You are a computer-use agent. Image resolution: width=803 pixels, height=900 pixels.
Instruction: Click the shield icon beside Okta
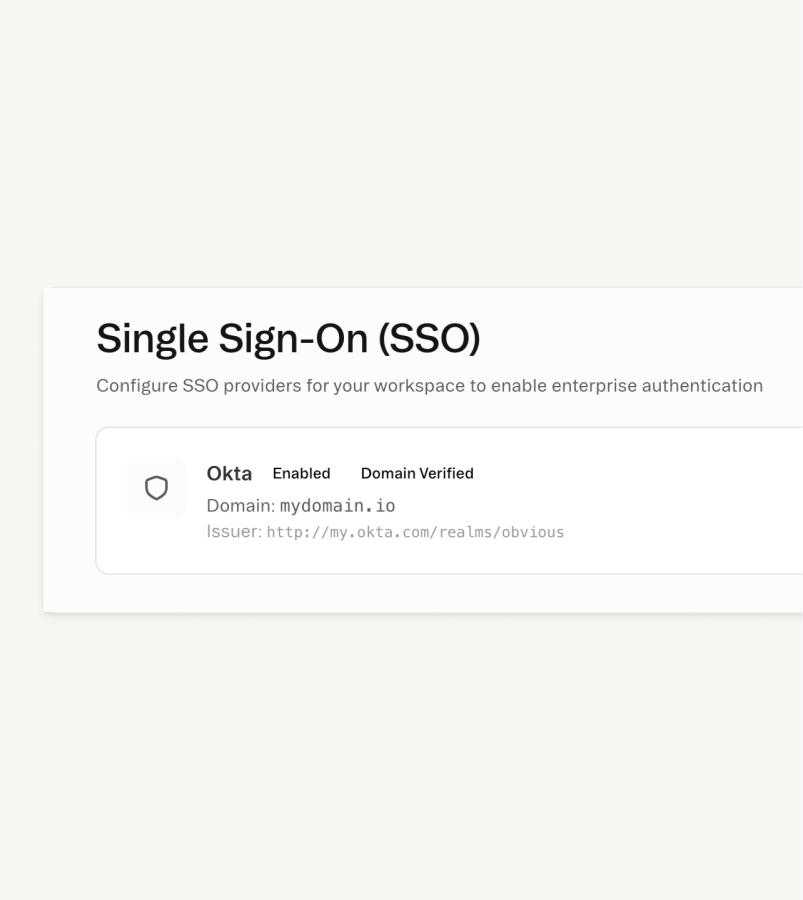click(x=156, y=488)
